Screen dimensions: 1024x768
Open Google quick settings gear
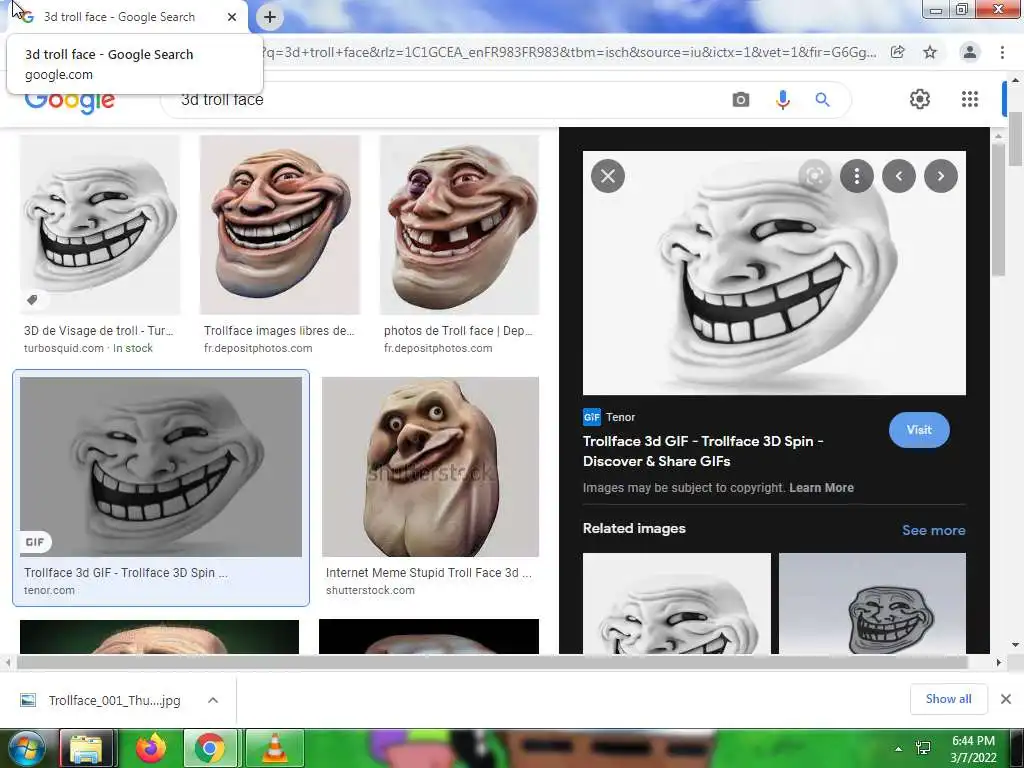click(x=920, y=99)
